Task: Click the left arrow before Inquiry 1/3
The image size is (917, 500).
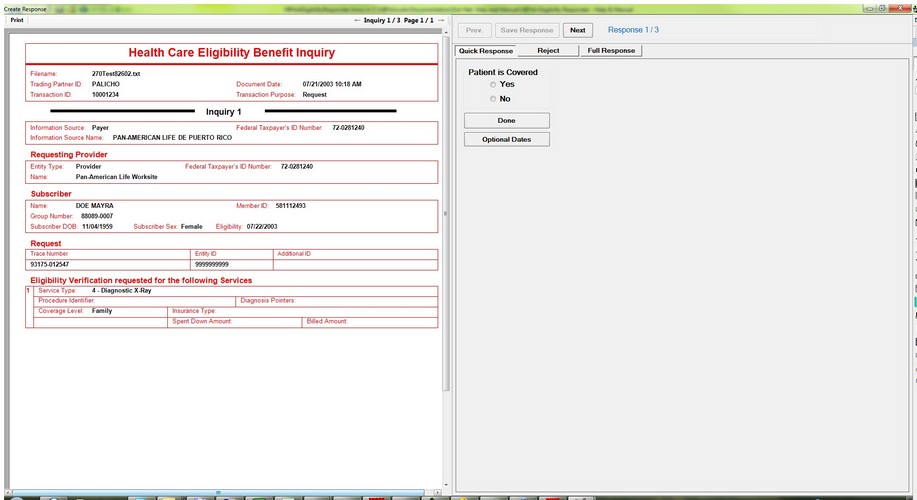Action: [358, 20]
